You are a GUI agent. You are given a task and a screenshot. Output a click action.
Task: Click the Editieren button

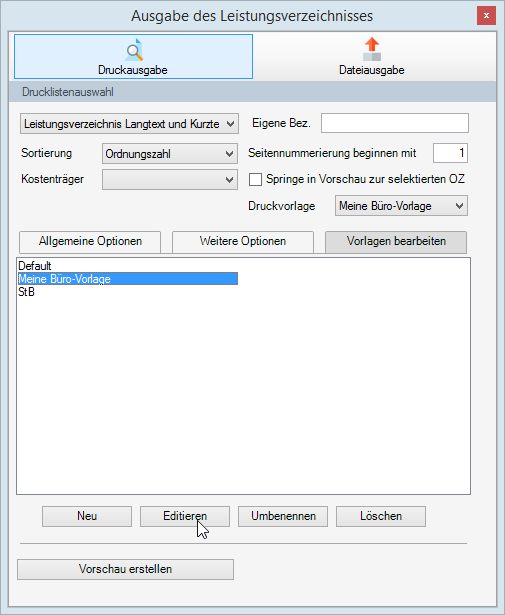pyautogui.click(x=185, y=516)
